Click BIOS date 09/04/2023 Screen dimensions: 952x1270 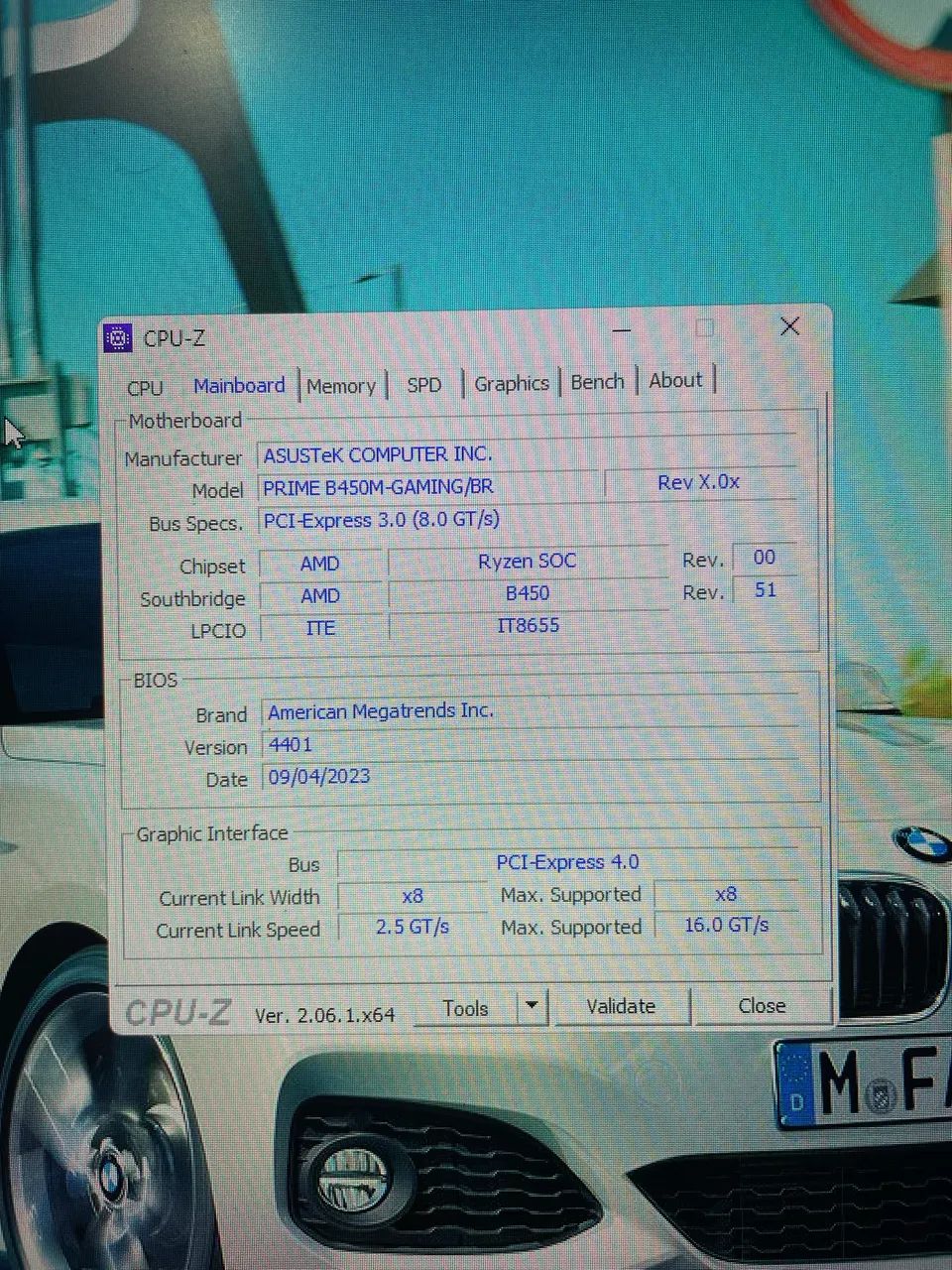530,776
